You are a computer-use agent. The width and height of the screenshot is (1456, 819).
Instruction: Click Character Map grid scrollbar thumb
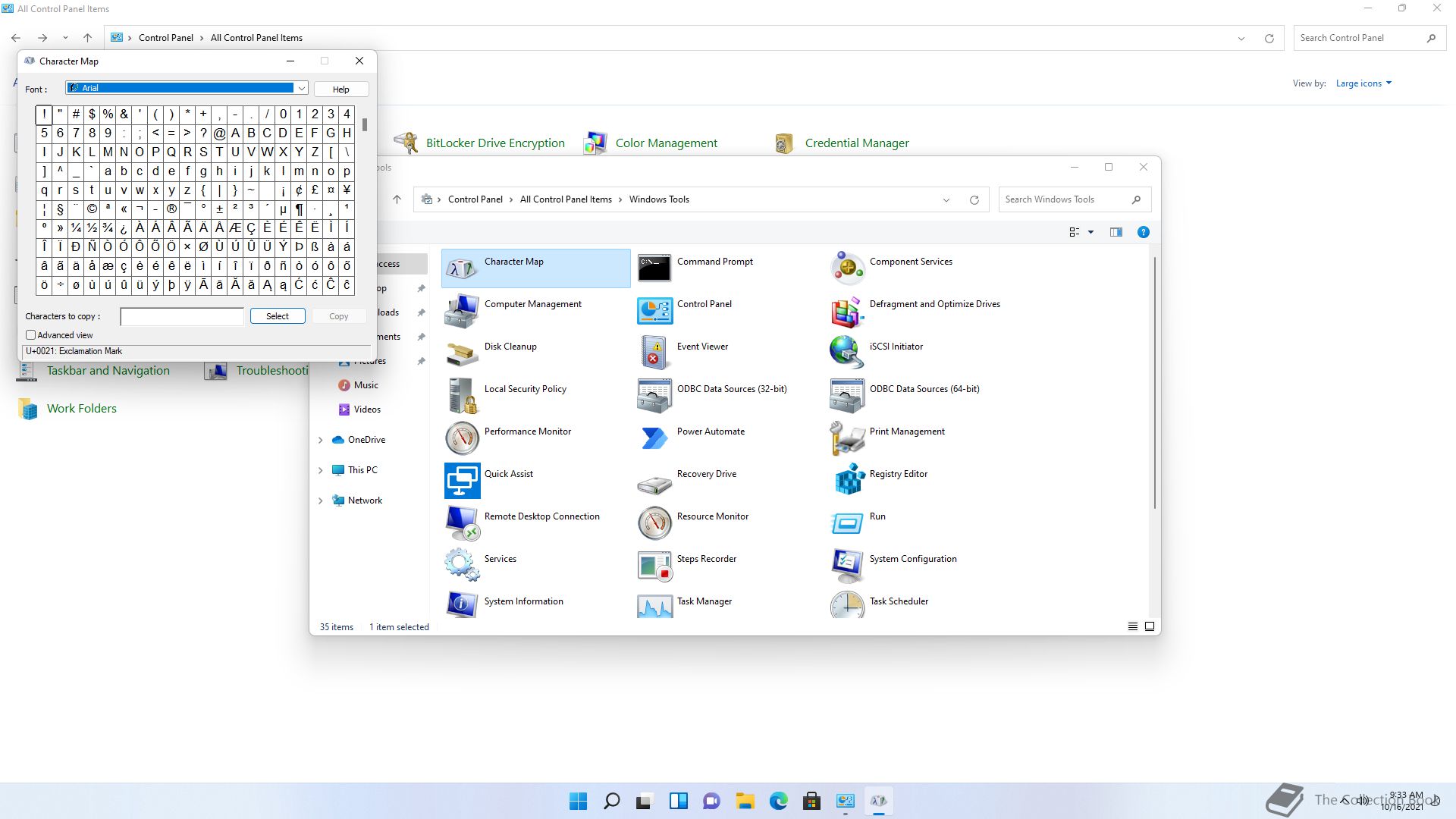coord(365,124)
